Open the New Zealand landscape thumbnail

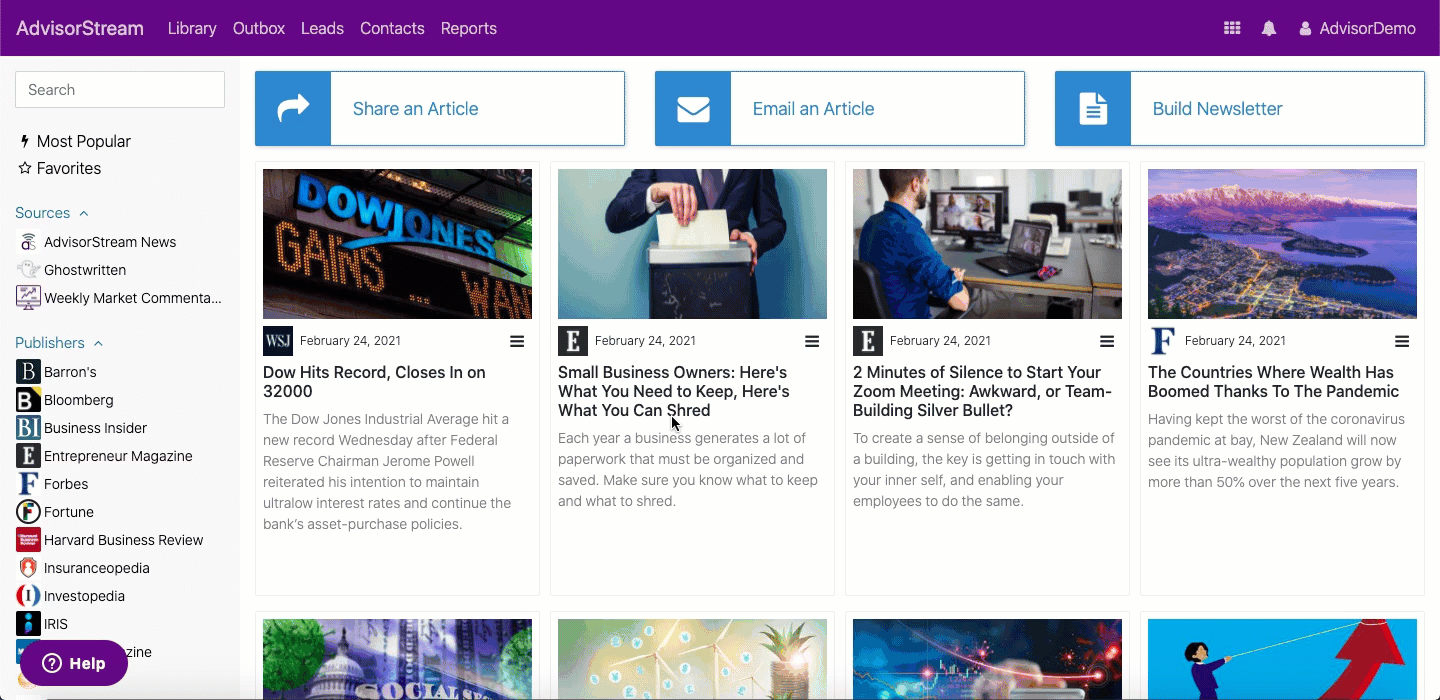(1282, 244)
